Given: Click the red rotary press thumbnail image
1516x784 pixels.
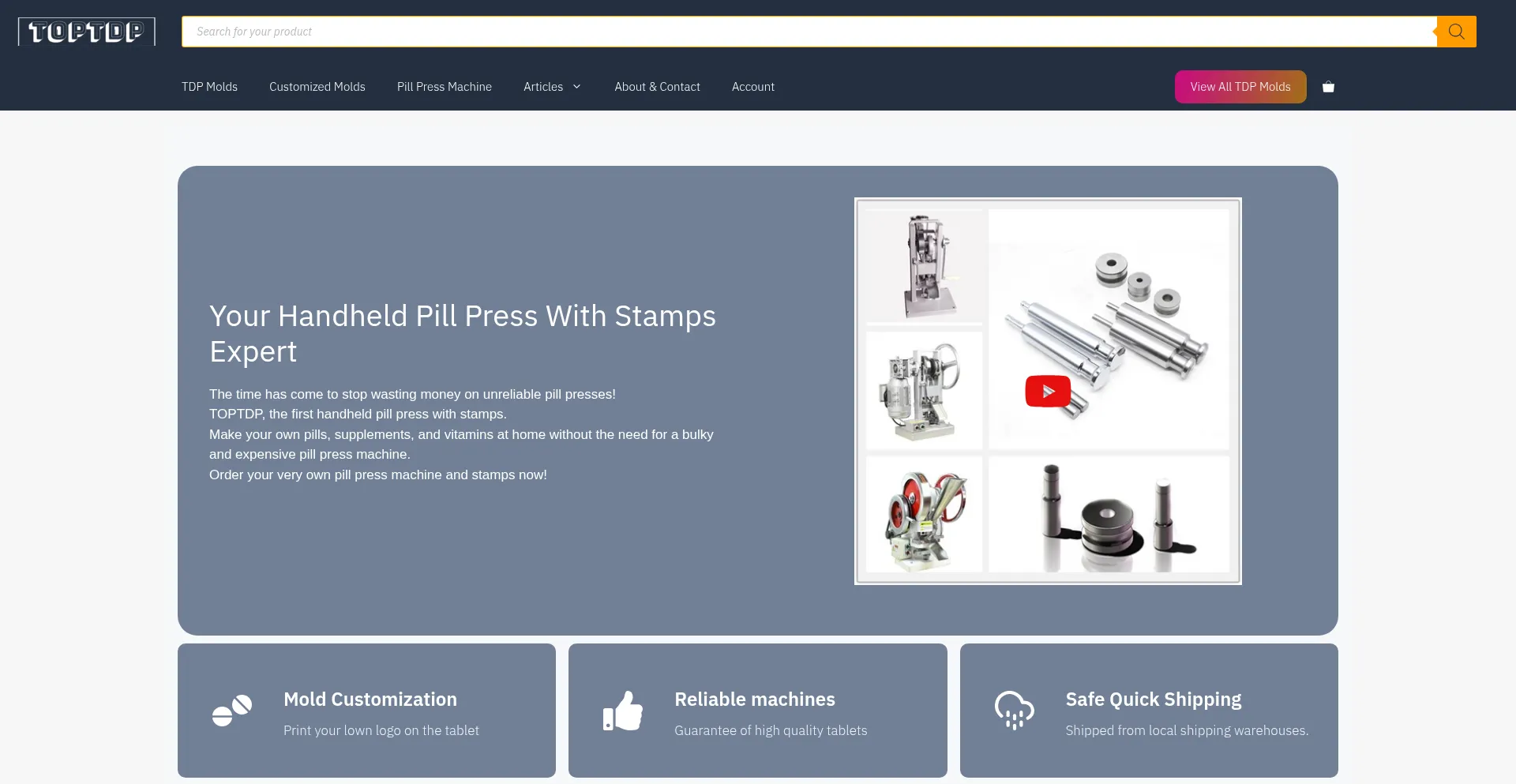Looking at the screenshot, I should (x=925, y=514).
